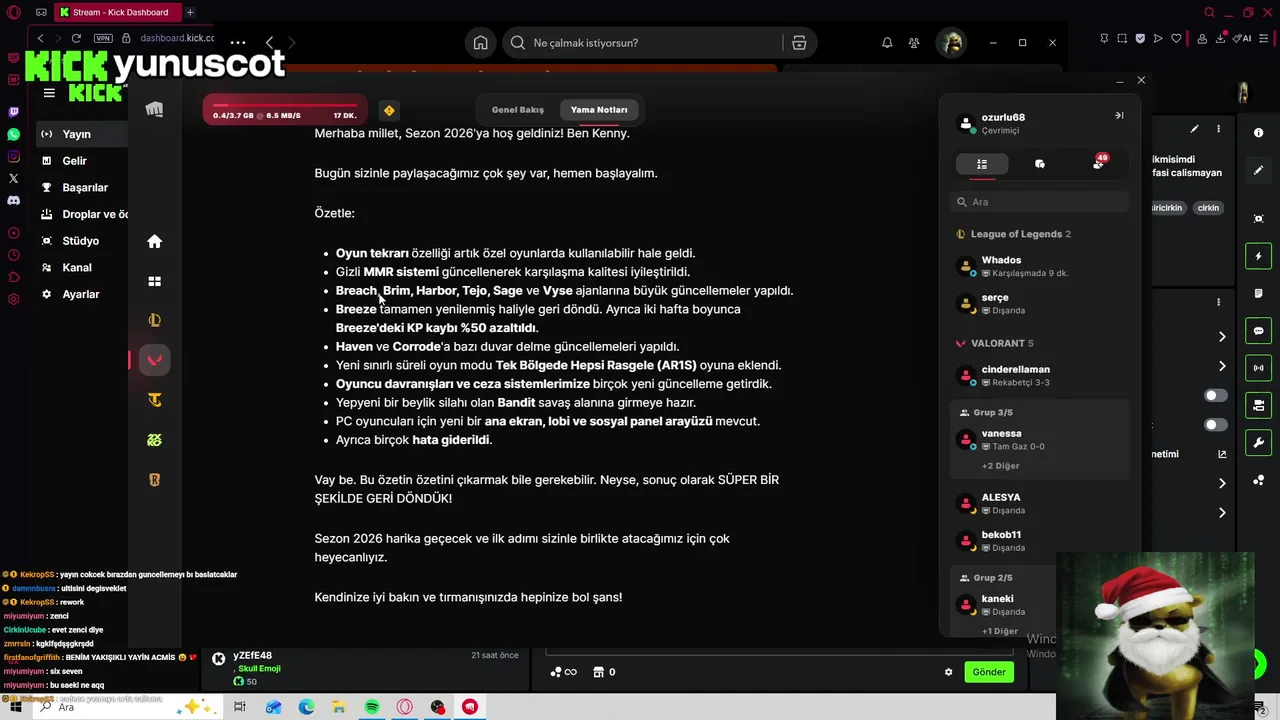This screenshot has width=1280, height=720.
Task: Open X in Opera sidebar
Action: pos(13,178)
